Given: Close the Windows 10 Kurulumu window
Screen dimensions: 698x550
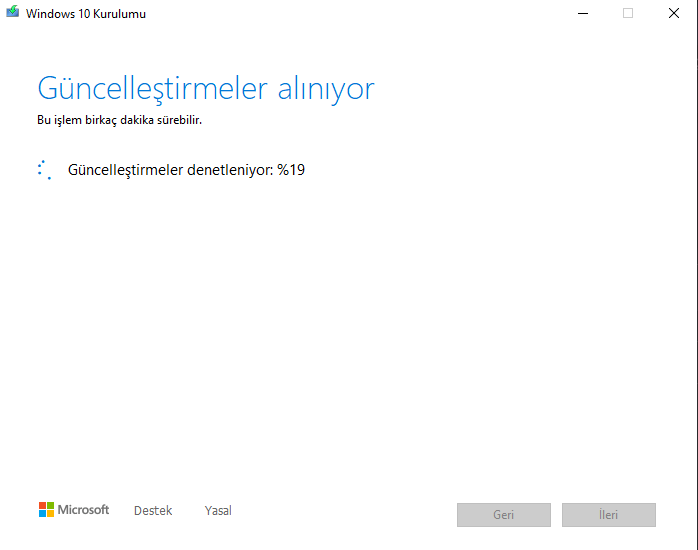Looking at the screenshot, I should 674,13.
